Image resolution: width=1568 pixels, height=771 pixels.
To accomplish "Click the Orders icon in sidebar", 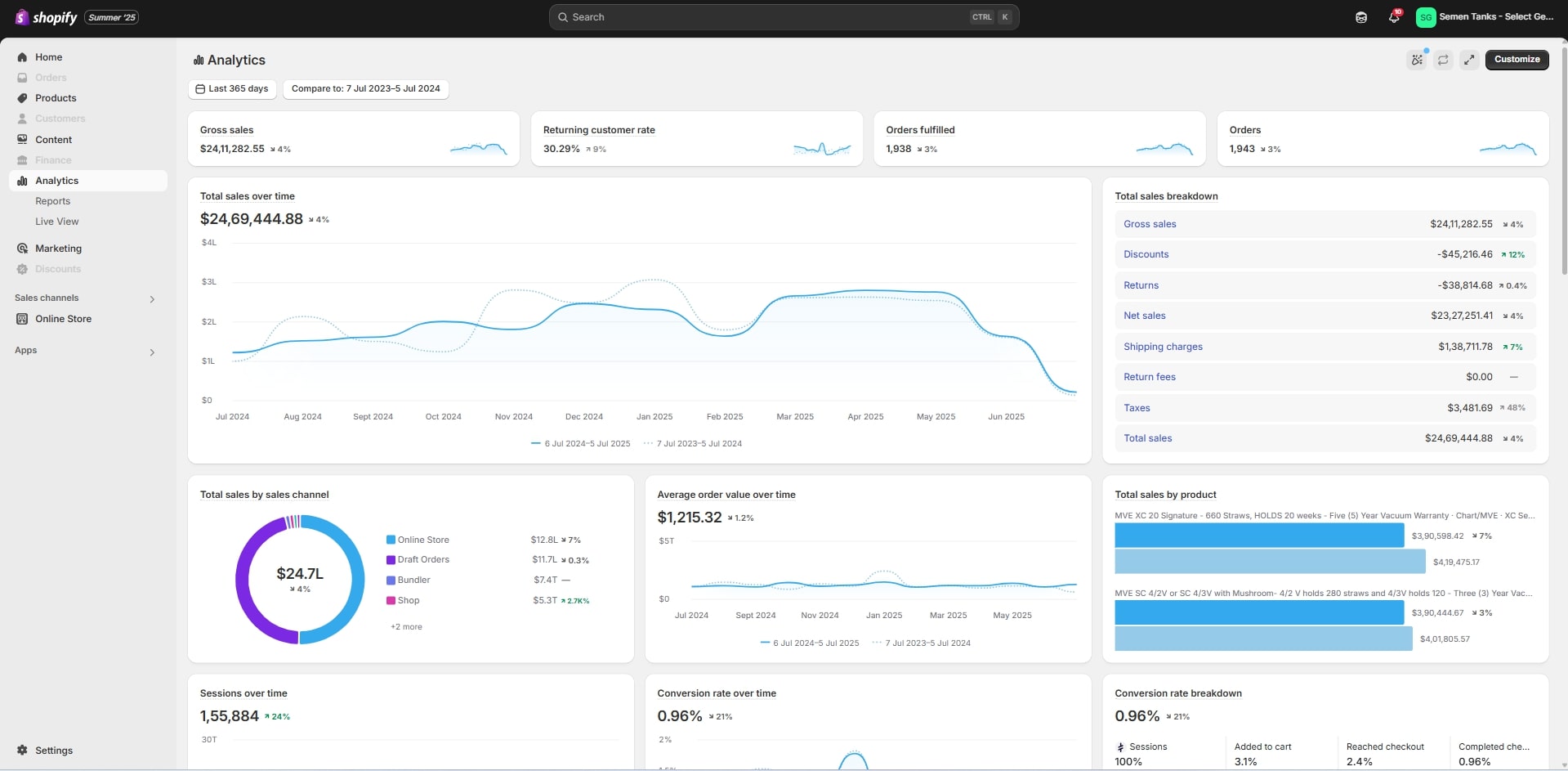I will [x=22, y=78].
